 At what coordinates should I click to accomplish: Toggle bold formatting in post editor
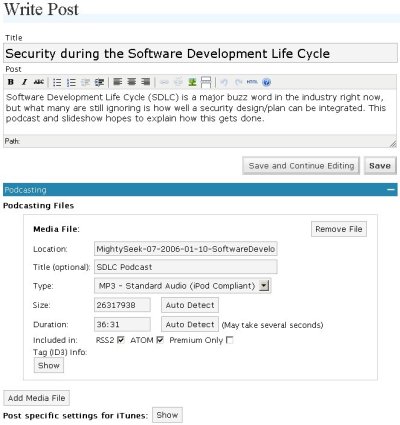pos(11,82)
